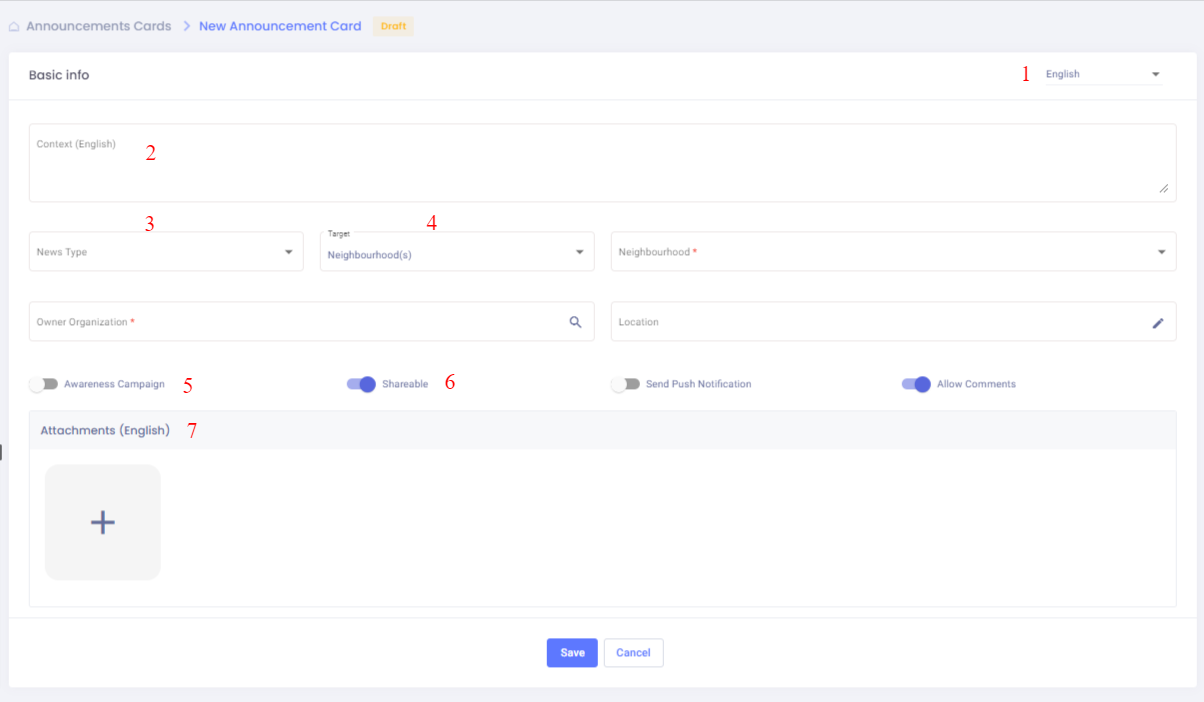Screen dimensions: 1204x702
Task: Disable the Shareable toggle
Action: click(x=361, y=384)
